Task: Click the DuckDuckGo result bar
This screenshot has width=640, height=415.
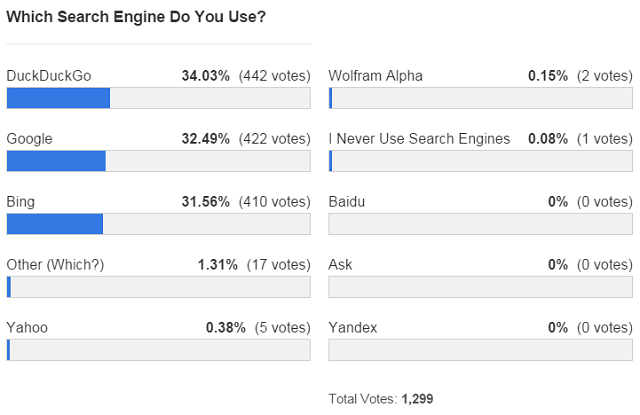Action: point(158,98)
